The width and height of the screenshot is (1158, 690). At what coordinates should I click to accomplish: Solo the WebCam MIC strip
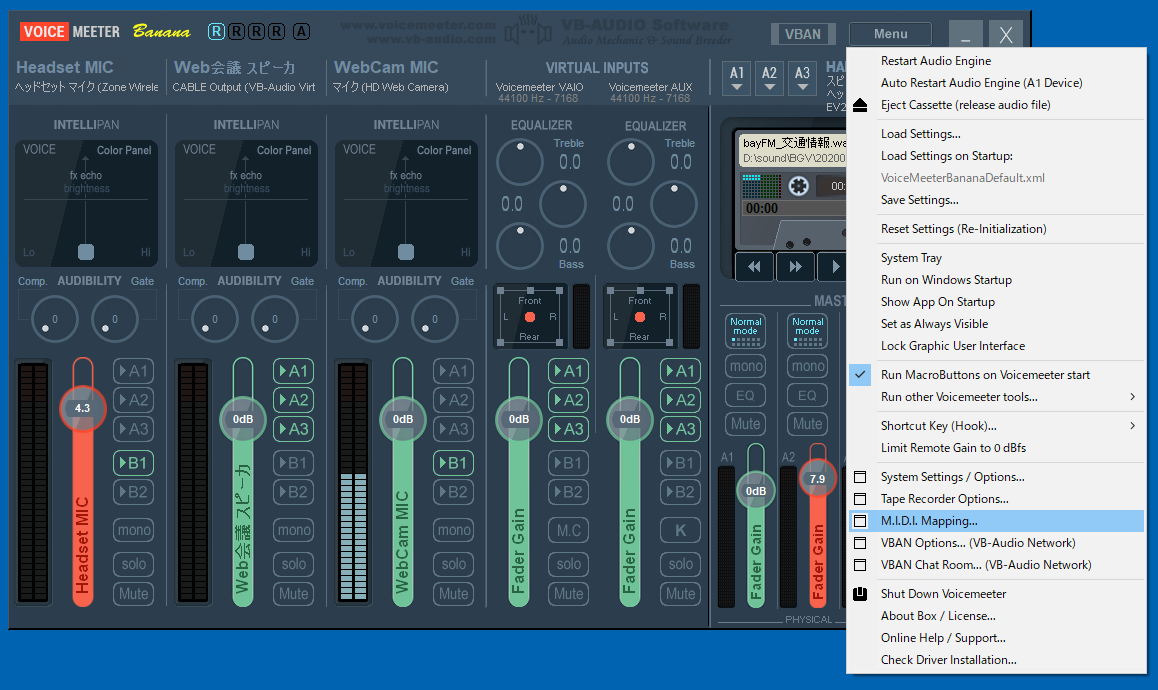click(453, 564)
